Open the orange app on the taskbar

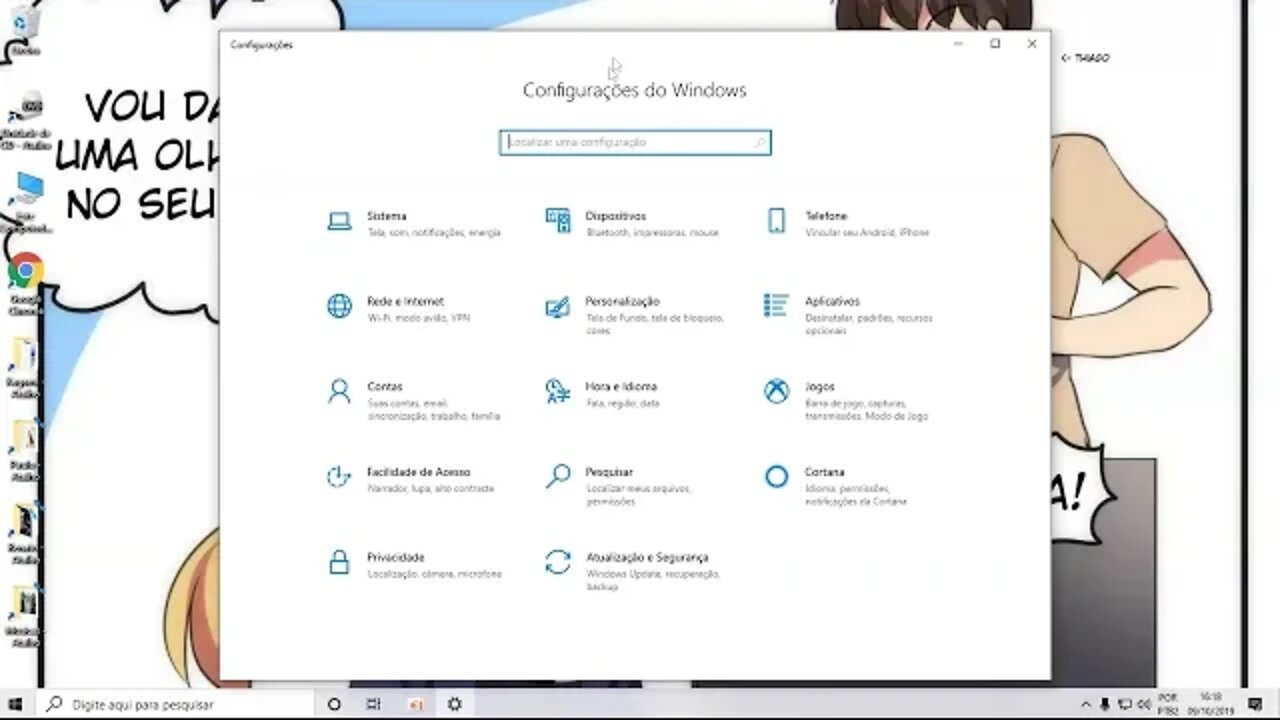pyautogui.click(x=416, y=704)
